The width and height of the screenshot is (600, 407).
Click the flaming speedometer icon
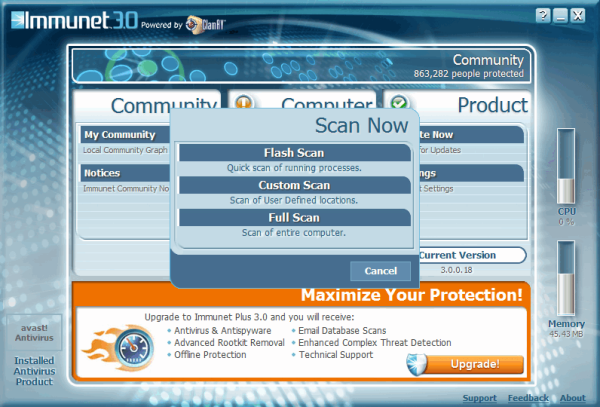(120, 348)
